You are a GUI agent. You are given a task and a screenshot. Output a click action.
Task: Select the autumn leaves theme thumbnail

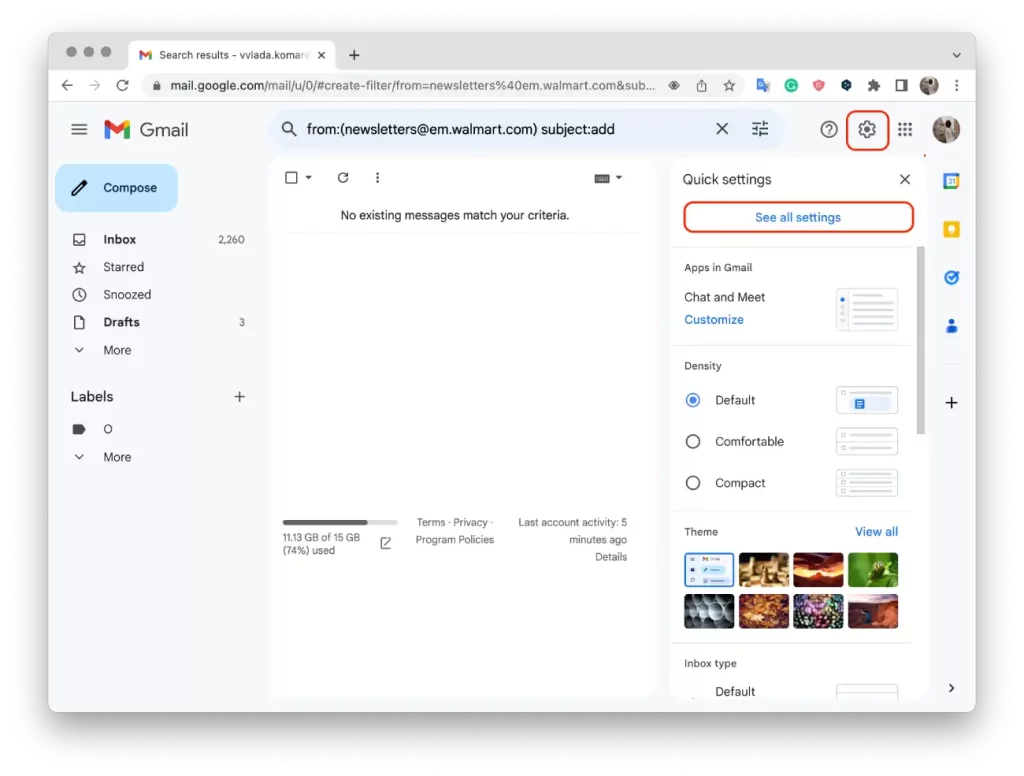(x=763, y=611)
